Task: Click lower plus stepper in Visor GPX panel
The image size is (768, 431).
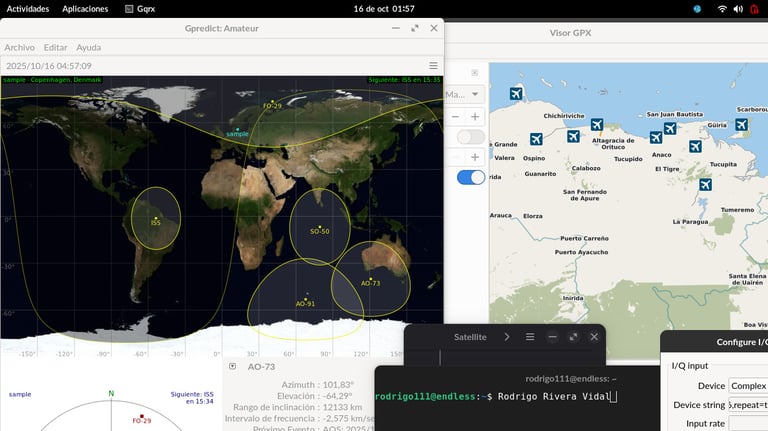Action: [x=475, y=157]
